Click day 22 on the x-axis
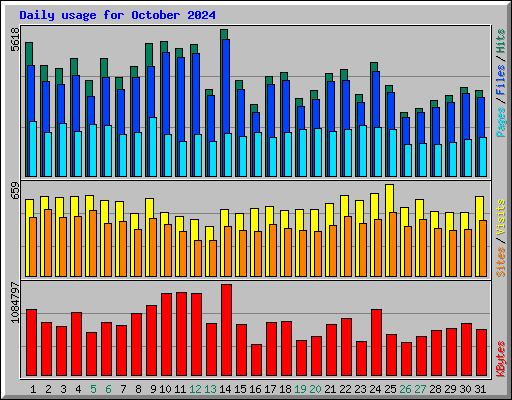This screenshot has width=512, height=400. tap(345, 389)
